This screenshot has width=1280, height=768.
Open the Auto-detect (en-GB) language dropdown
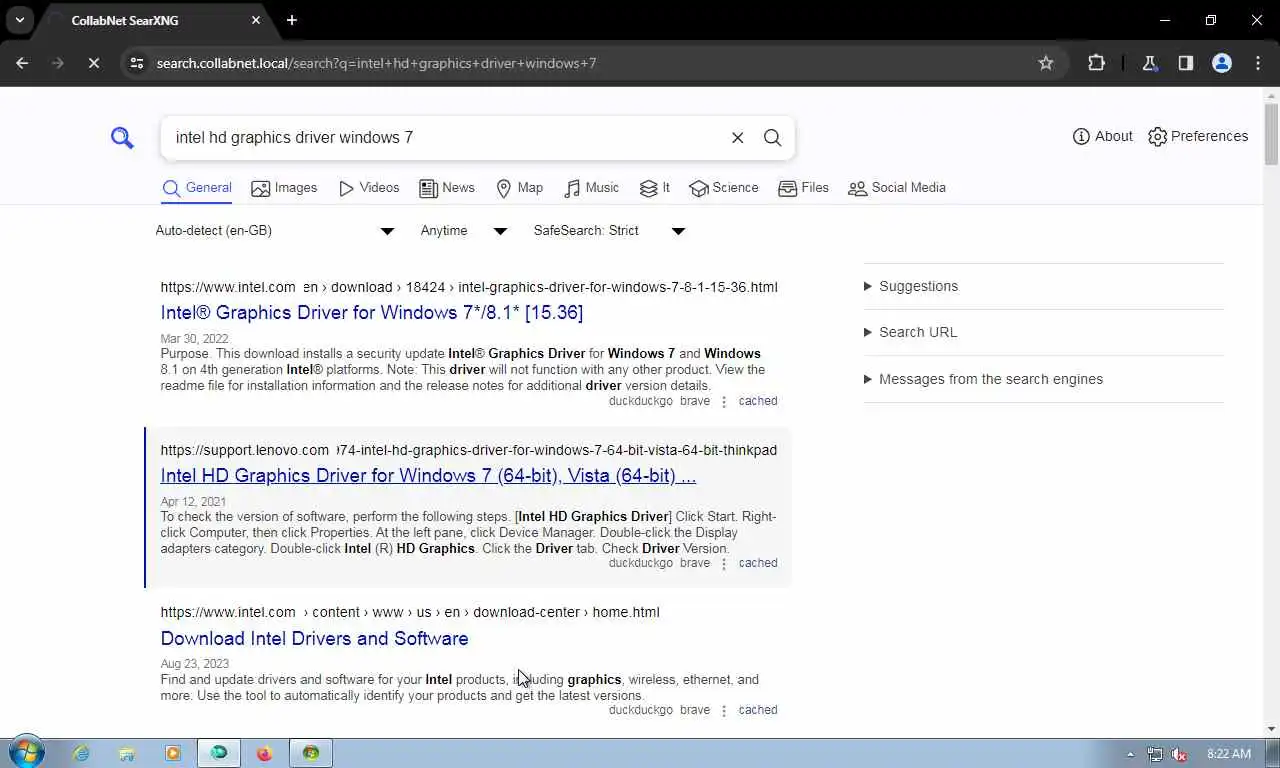[275, 231]
